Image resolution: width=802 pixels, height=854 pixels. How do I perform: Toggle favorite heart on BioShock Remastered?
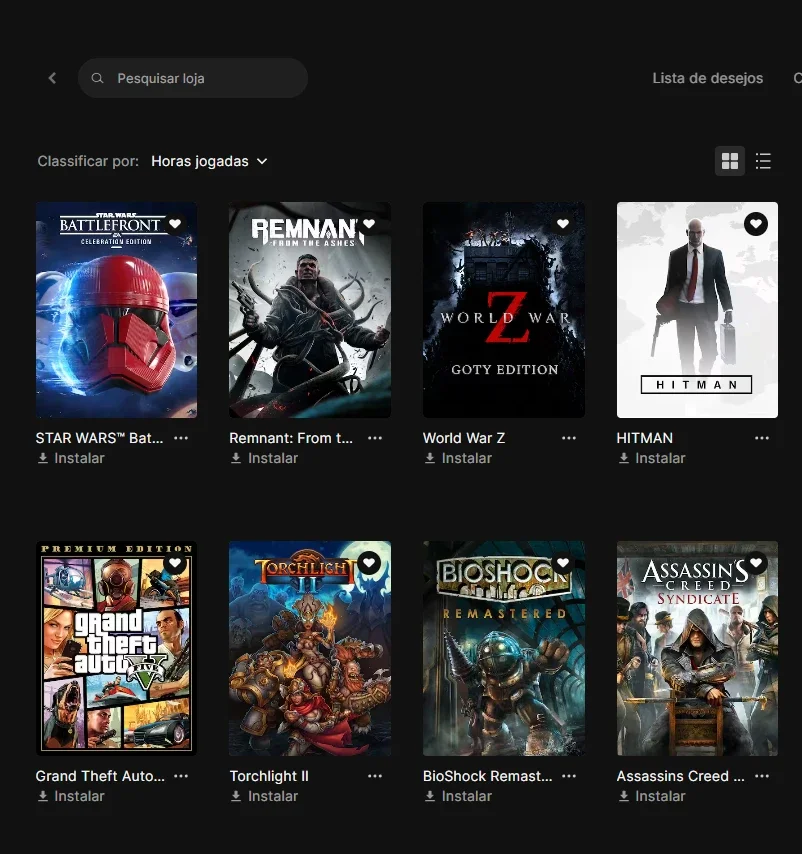click(562, 563)
